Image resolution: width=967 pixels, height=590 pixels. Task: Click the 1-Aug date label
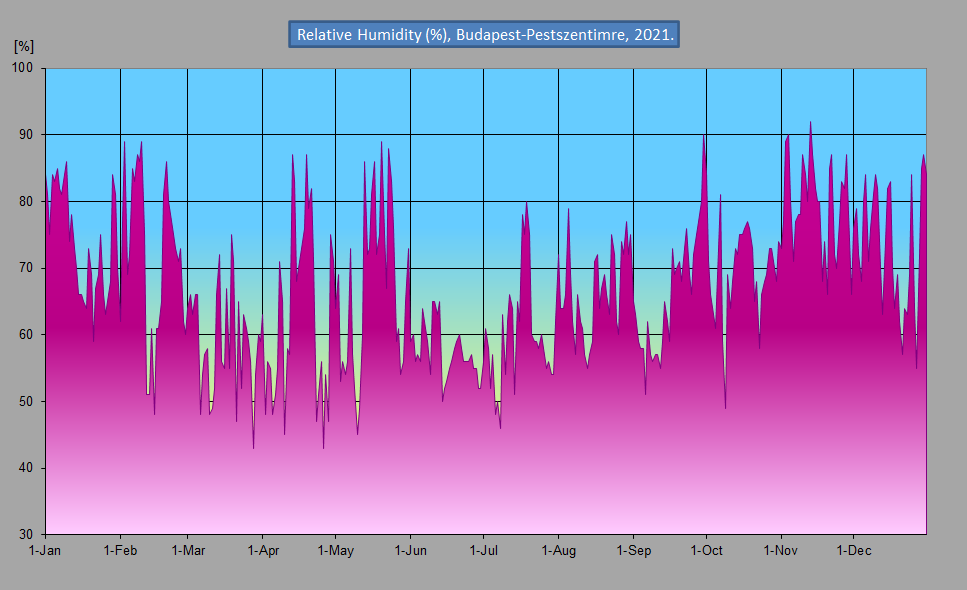(558, 550)
